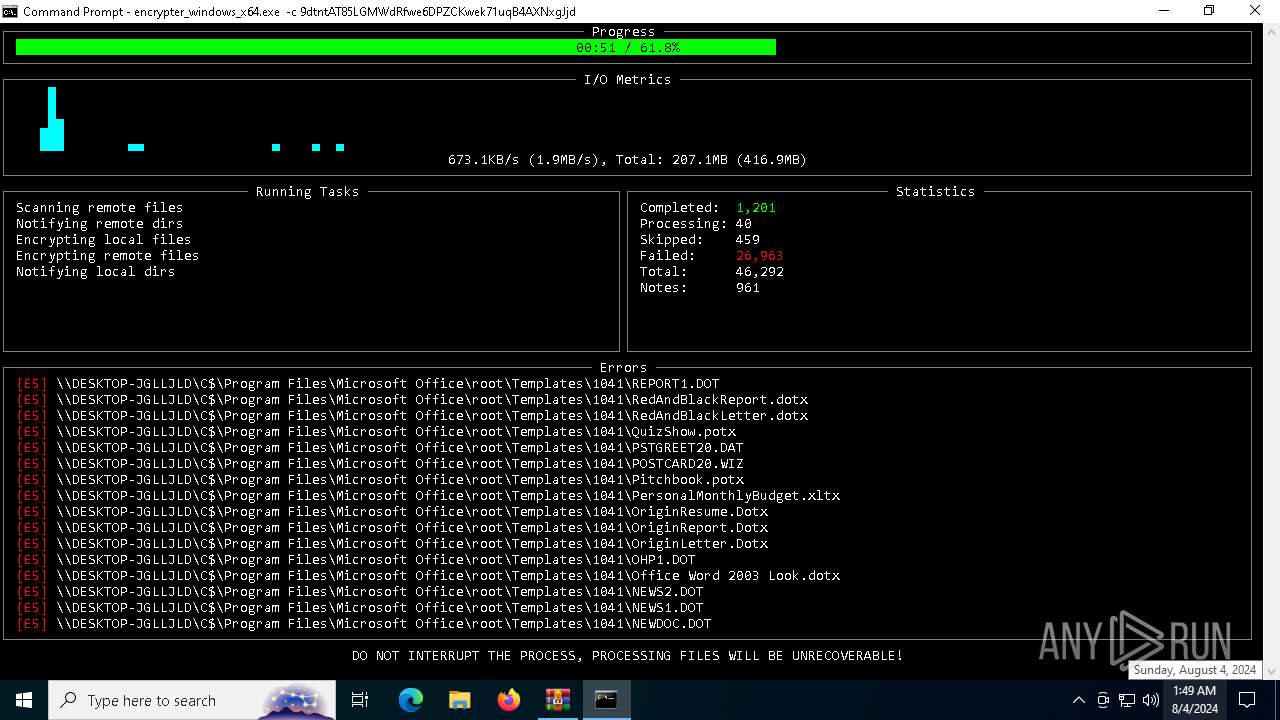This screenshot has width=1280, height=720.
Task: Click the Type here to search box
Action: pos(192,700)
